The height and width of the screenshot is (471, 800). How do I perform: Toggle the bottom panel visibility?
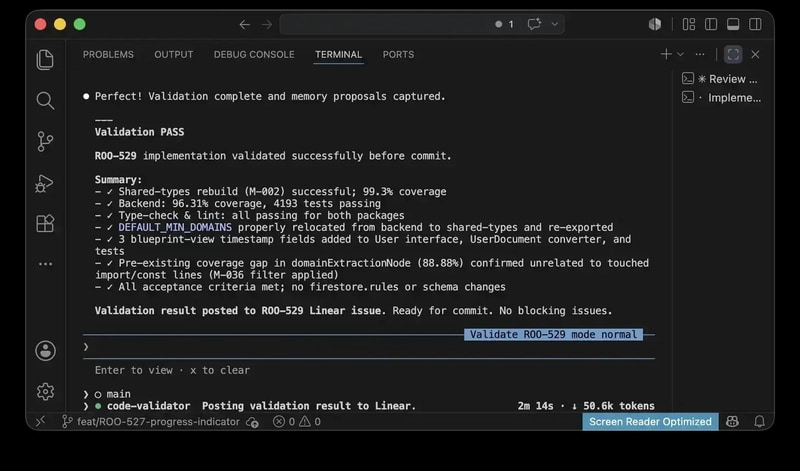click(x=733, y=24)
